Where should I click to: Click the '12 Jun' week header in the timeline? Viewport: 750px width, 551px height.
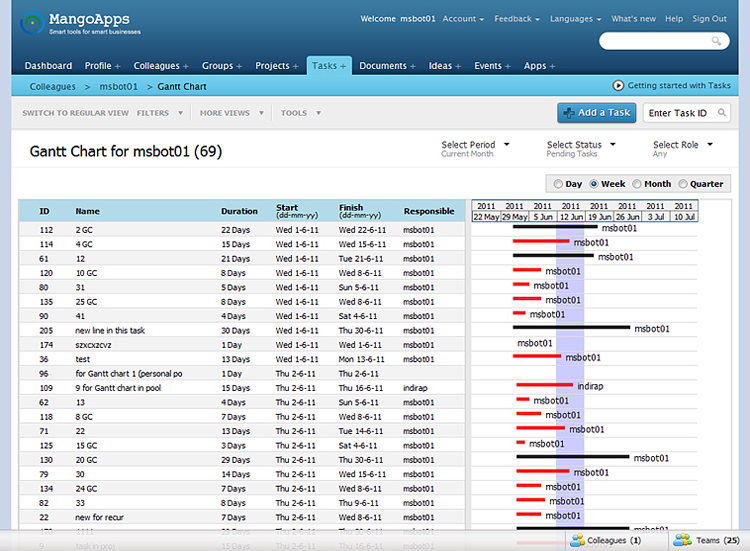(x=571, y=217)
